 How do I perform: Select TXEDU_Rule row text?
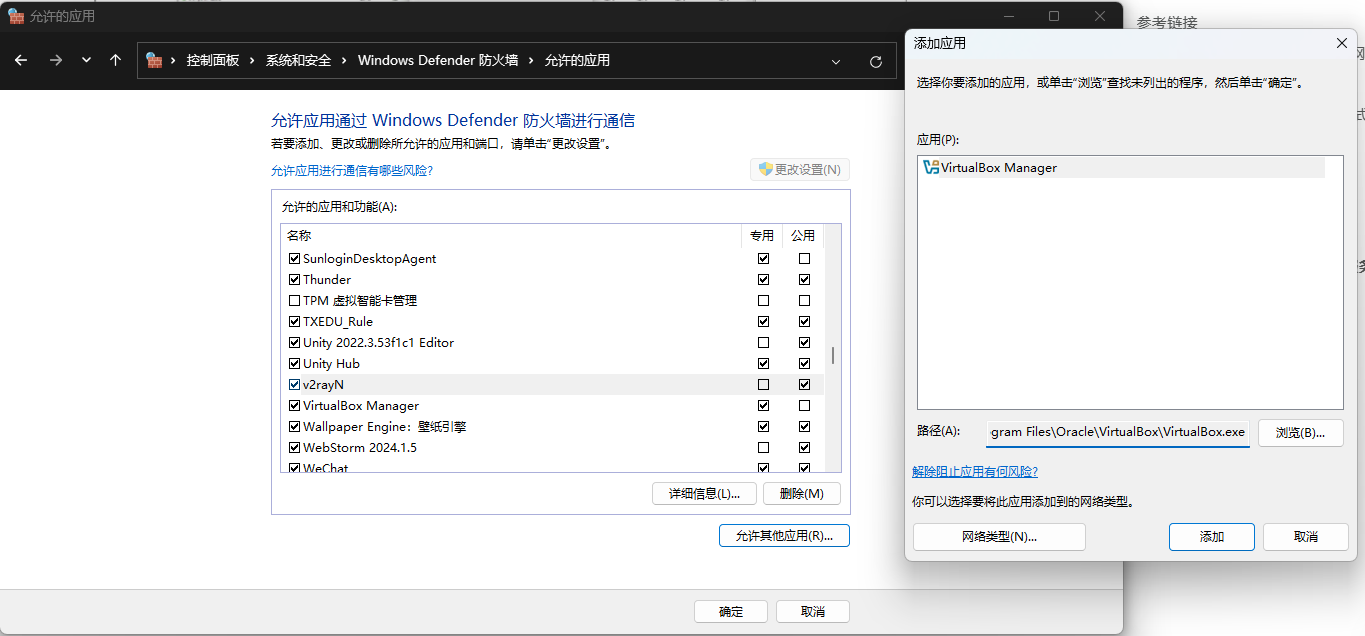click(x=338, y=321)
